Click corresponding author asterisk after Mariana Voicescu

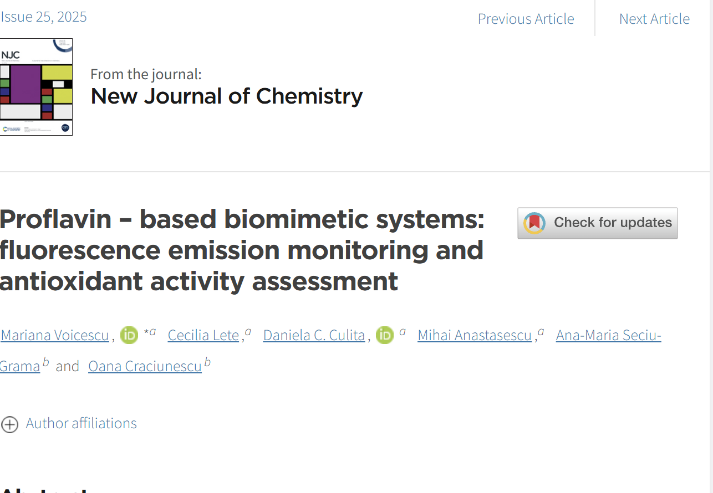[146, 331]
